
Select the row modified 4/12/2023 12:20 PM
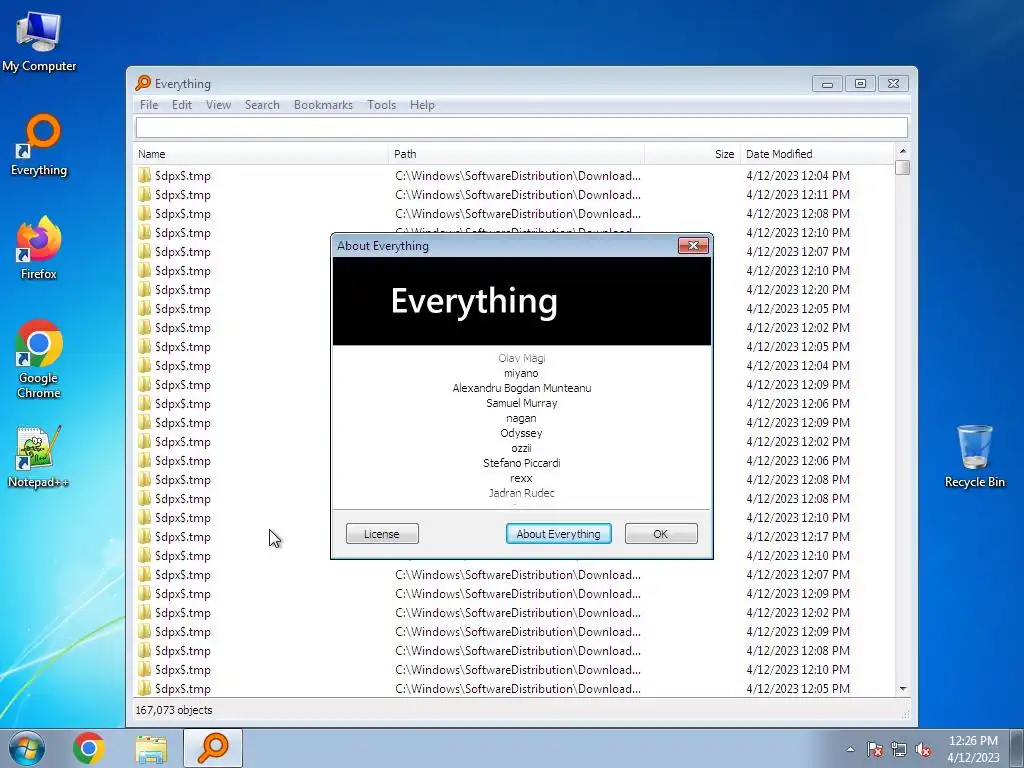click(x=514, y=289)
